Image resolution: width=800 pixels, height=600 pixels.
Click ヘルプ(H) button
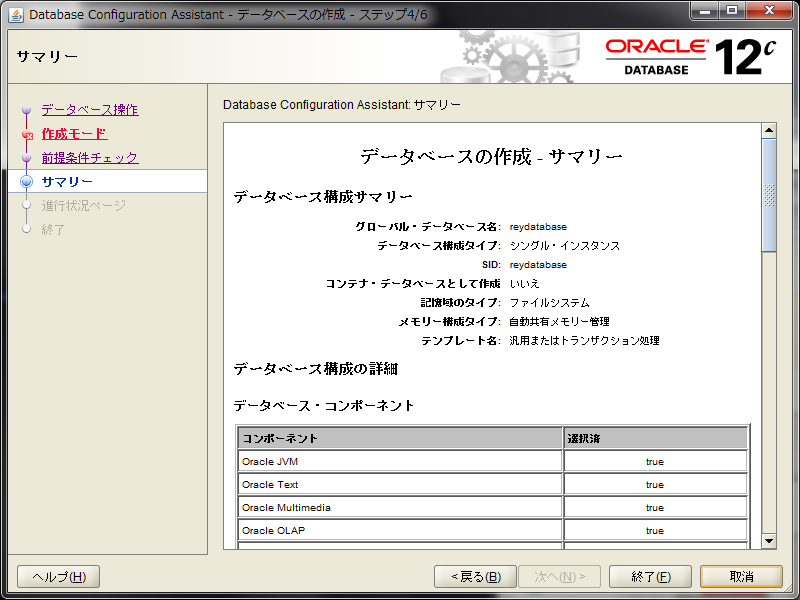59,577
